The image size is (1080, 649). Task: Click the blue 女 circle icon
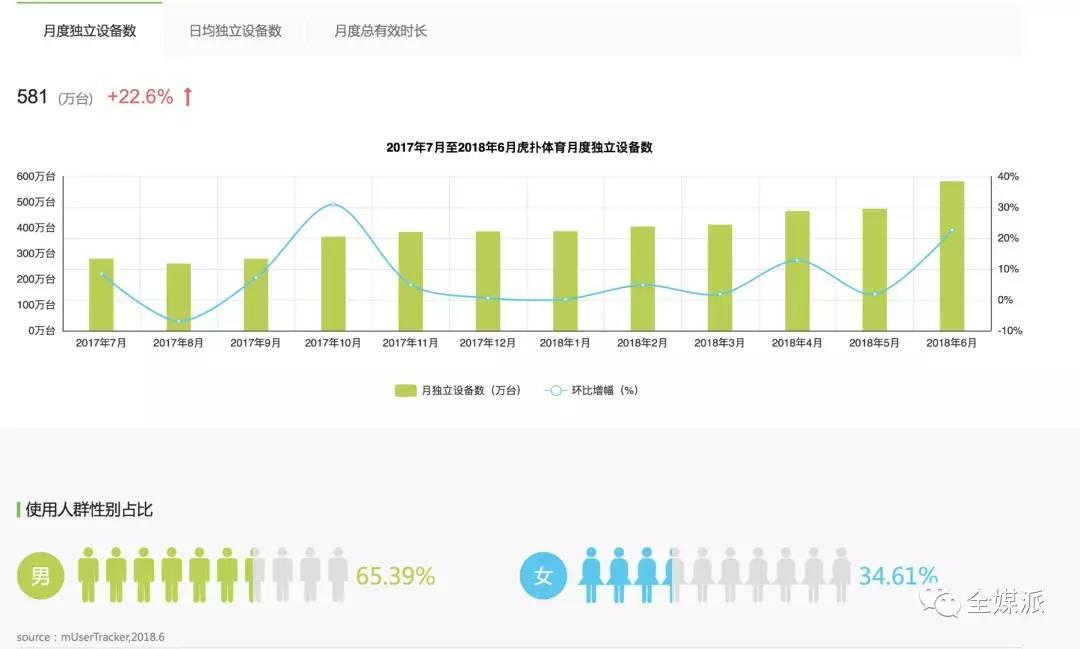click(543, 575)
